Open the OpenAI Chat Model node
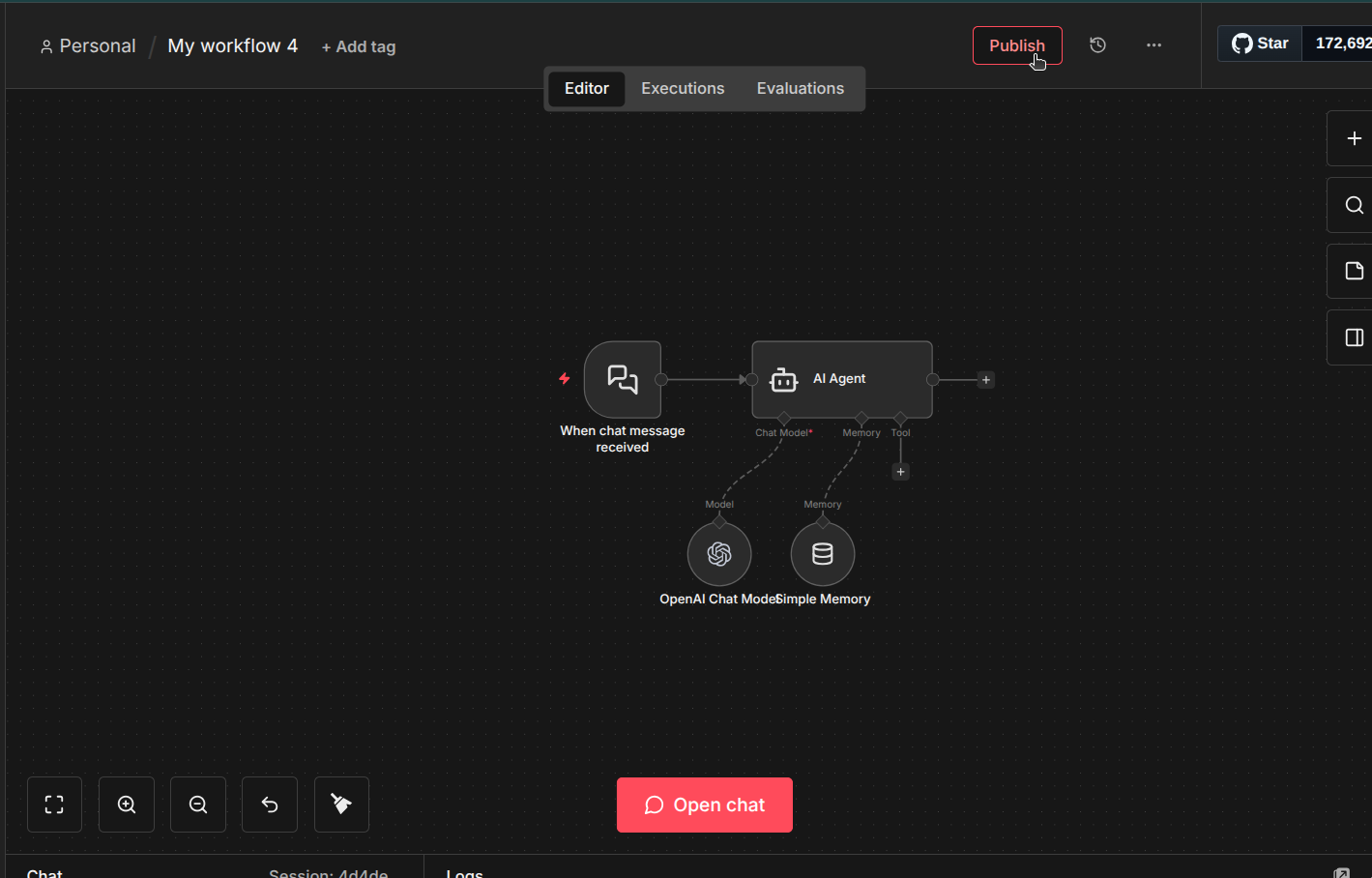1372x878 pixels. (718, 553)
